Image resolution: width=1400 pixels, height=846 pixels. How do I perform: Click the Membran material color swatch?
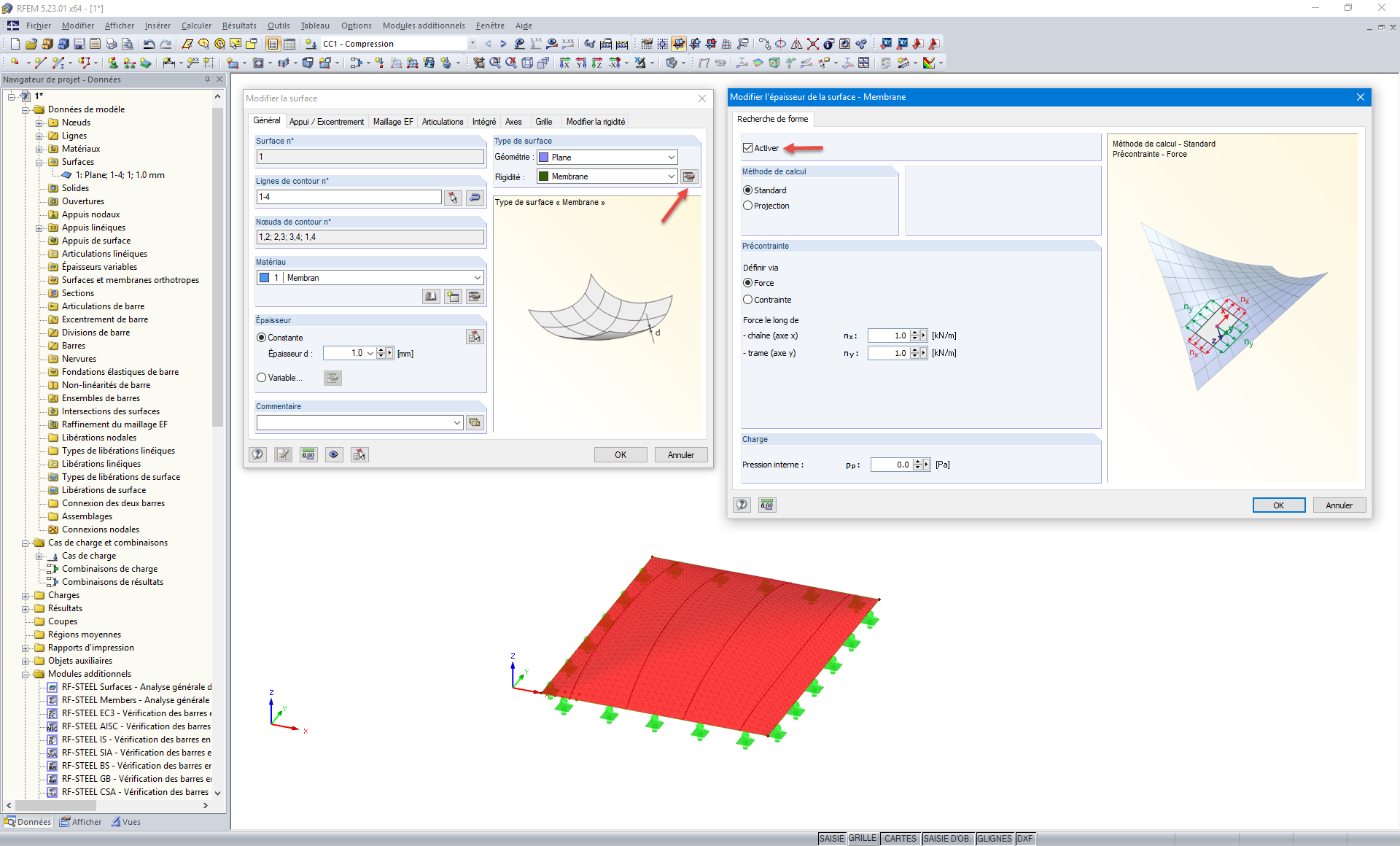click(265, 278)
